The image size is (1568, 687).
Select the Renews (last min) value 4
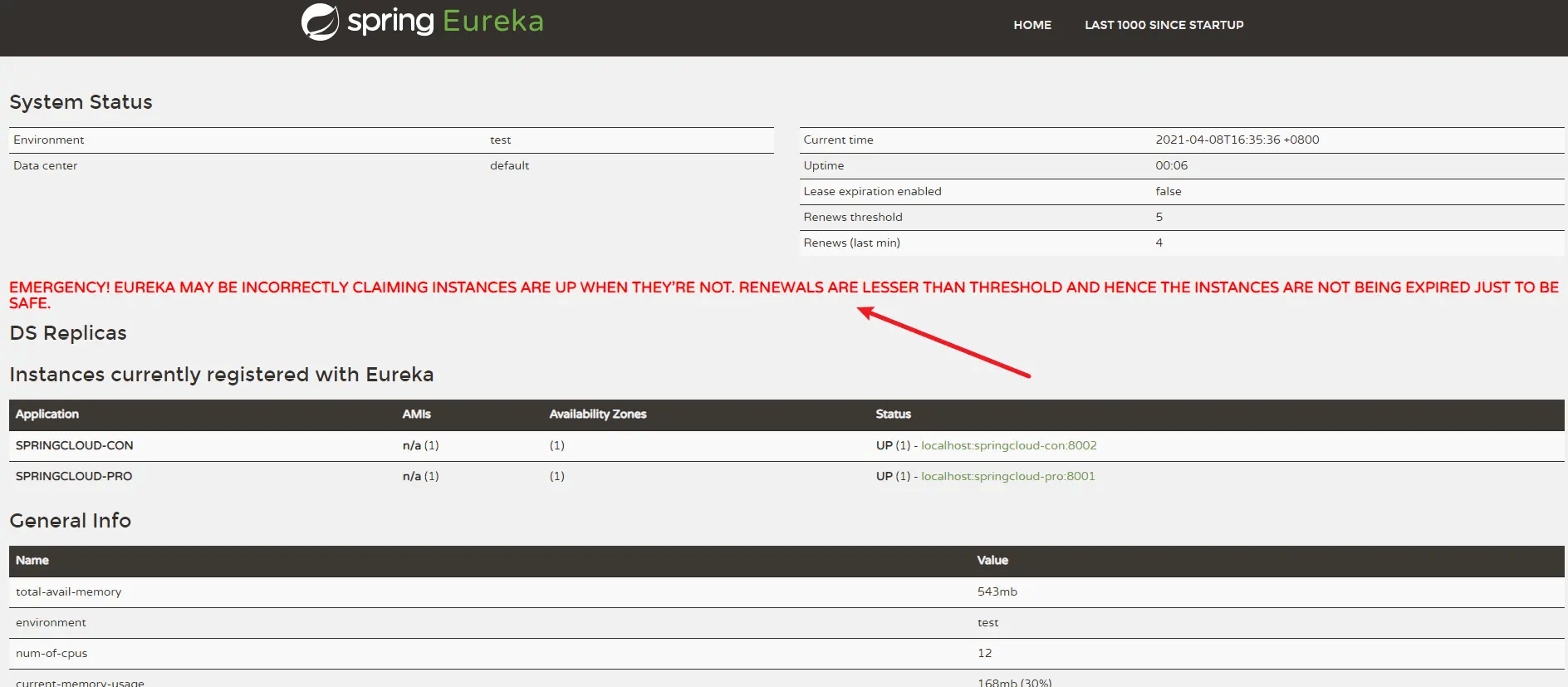pos(1159,243)
